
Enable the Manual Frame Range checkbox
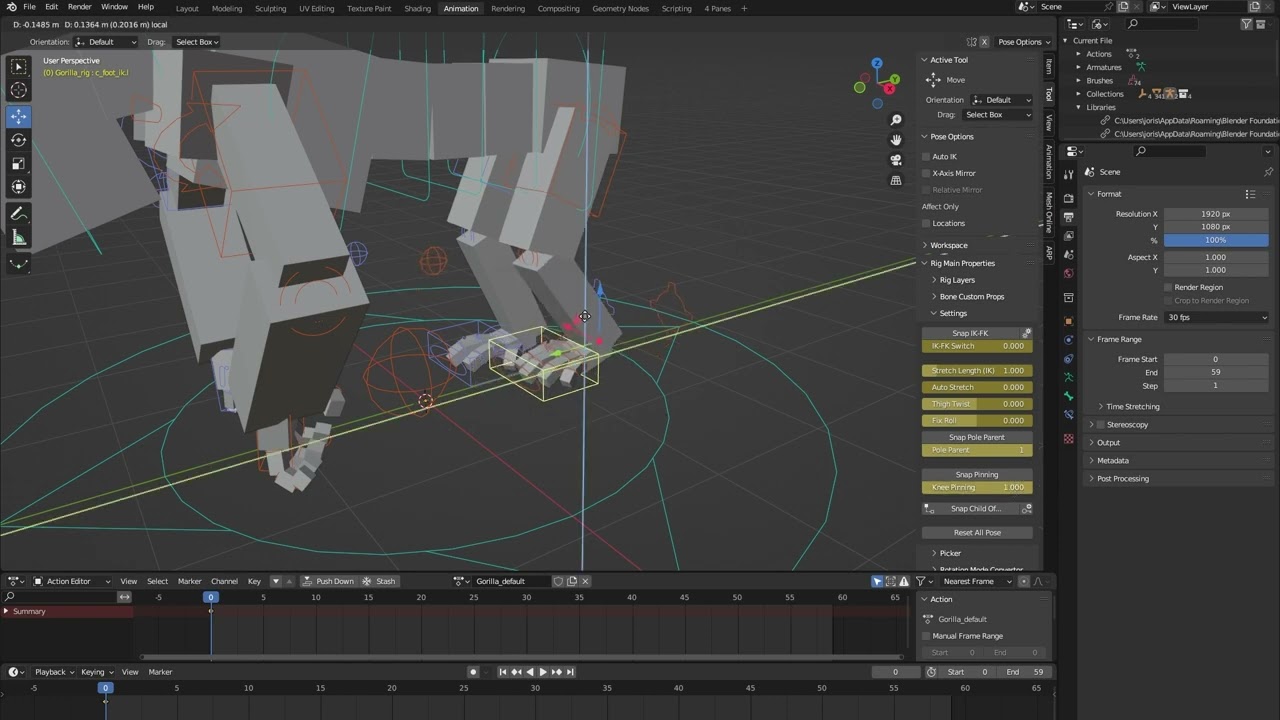[926, 636]
